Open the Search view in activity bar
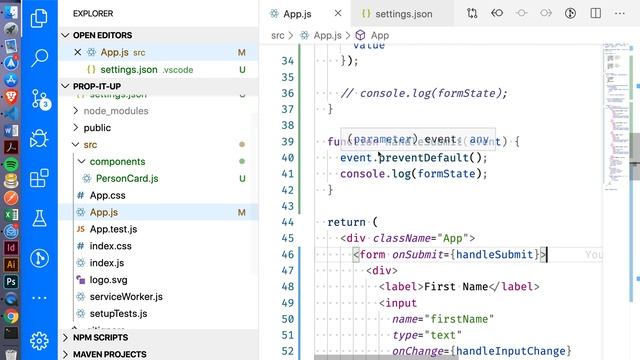 [x=39, y=58]
